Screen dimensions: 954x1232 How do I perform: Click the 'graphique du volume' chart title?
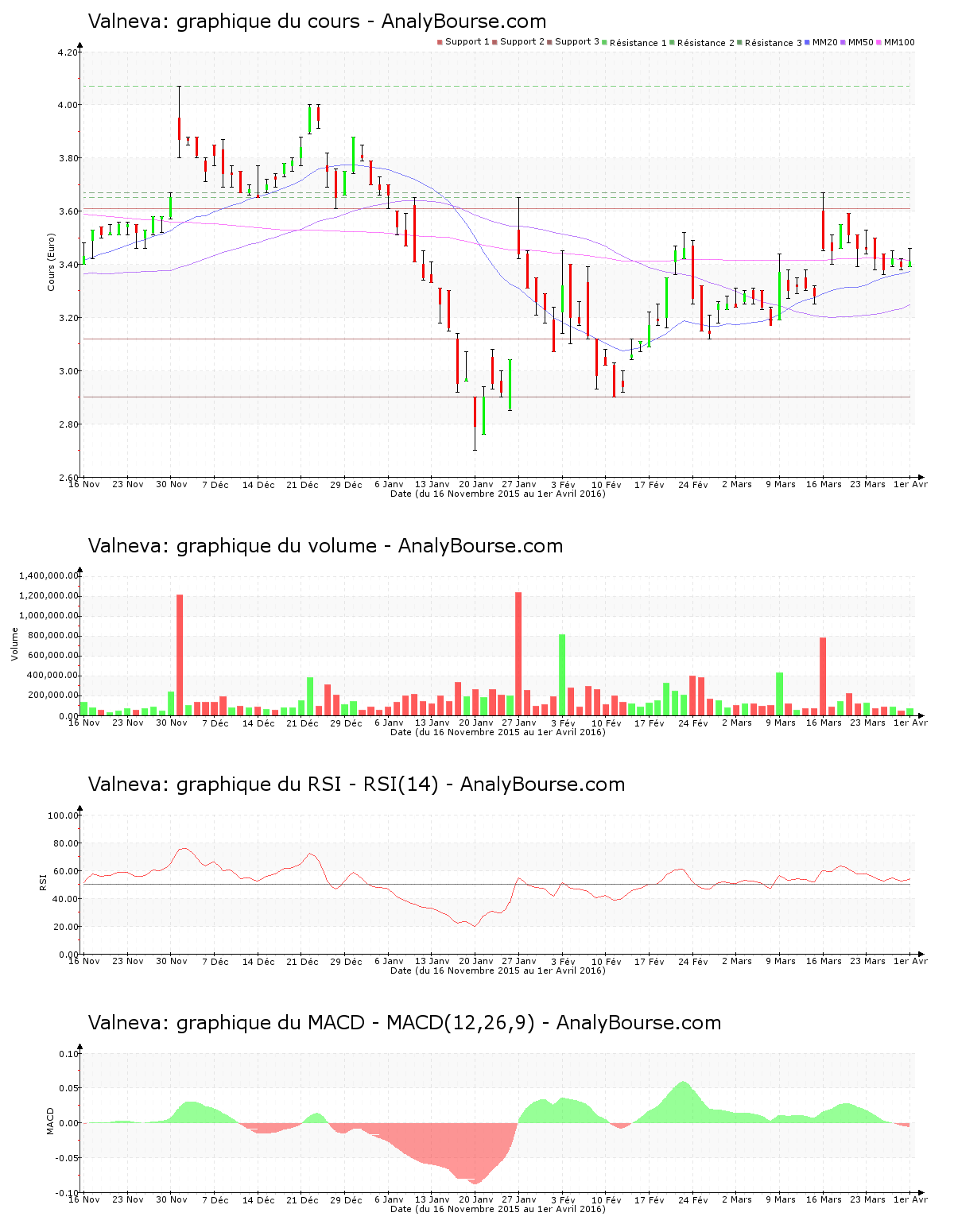[x=325, y=546]
